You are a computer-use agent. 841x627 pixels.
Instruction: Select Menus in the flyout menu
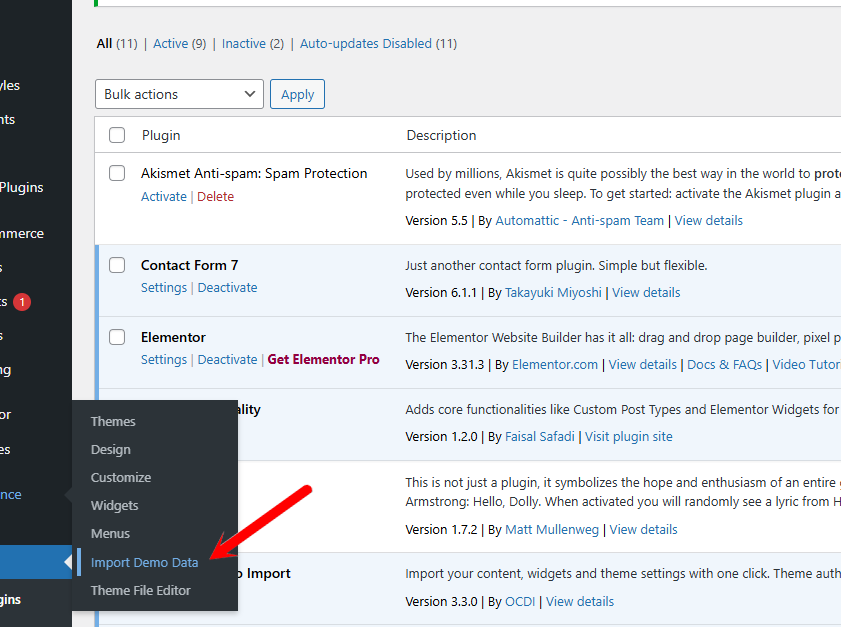(x=110, y=533)
